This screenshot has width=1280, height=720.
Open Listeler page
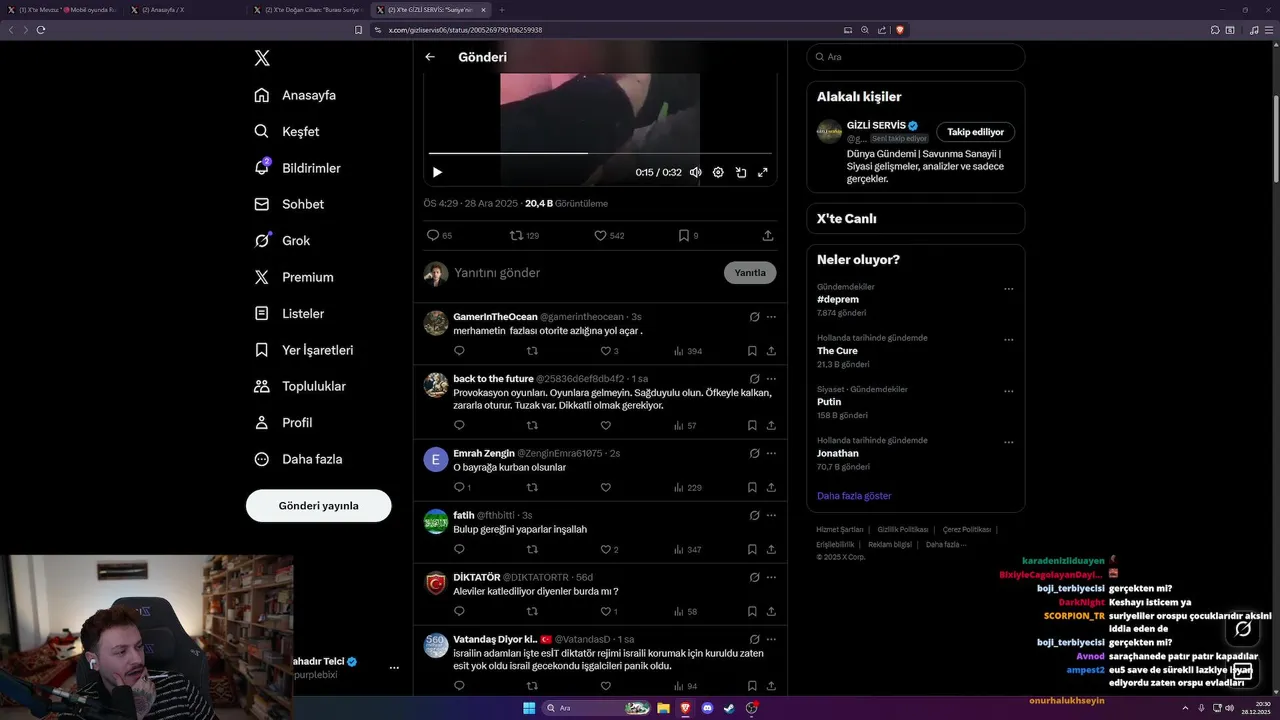click(289, 313)
